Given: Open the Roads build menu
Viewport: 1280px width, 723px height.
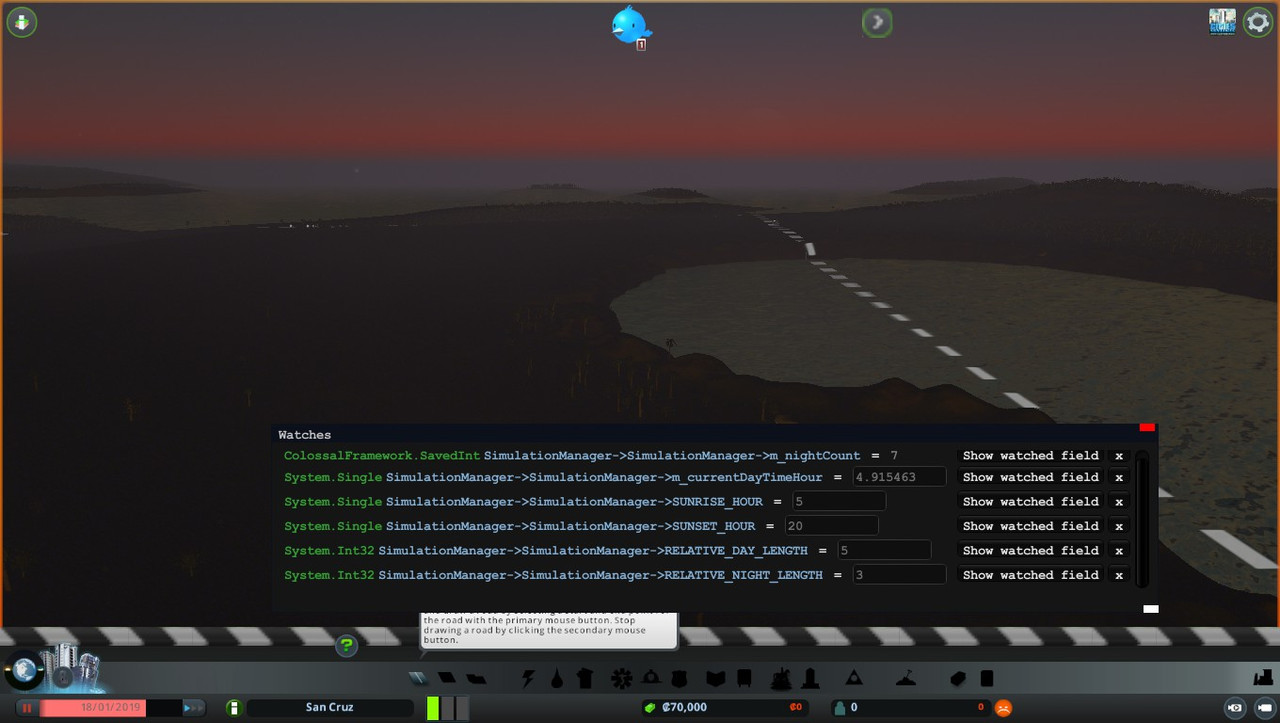Looking at the screenshot, I should (x=418, y=679).
